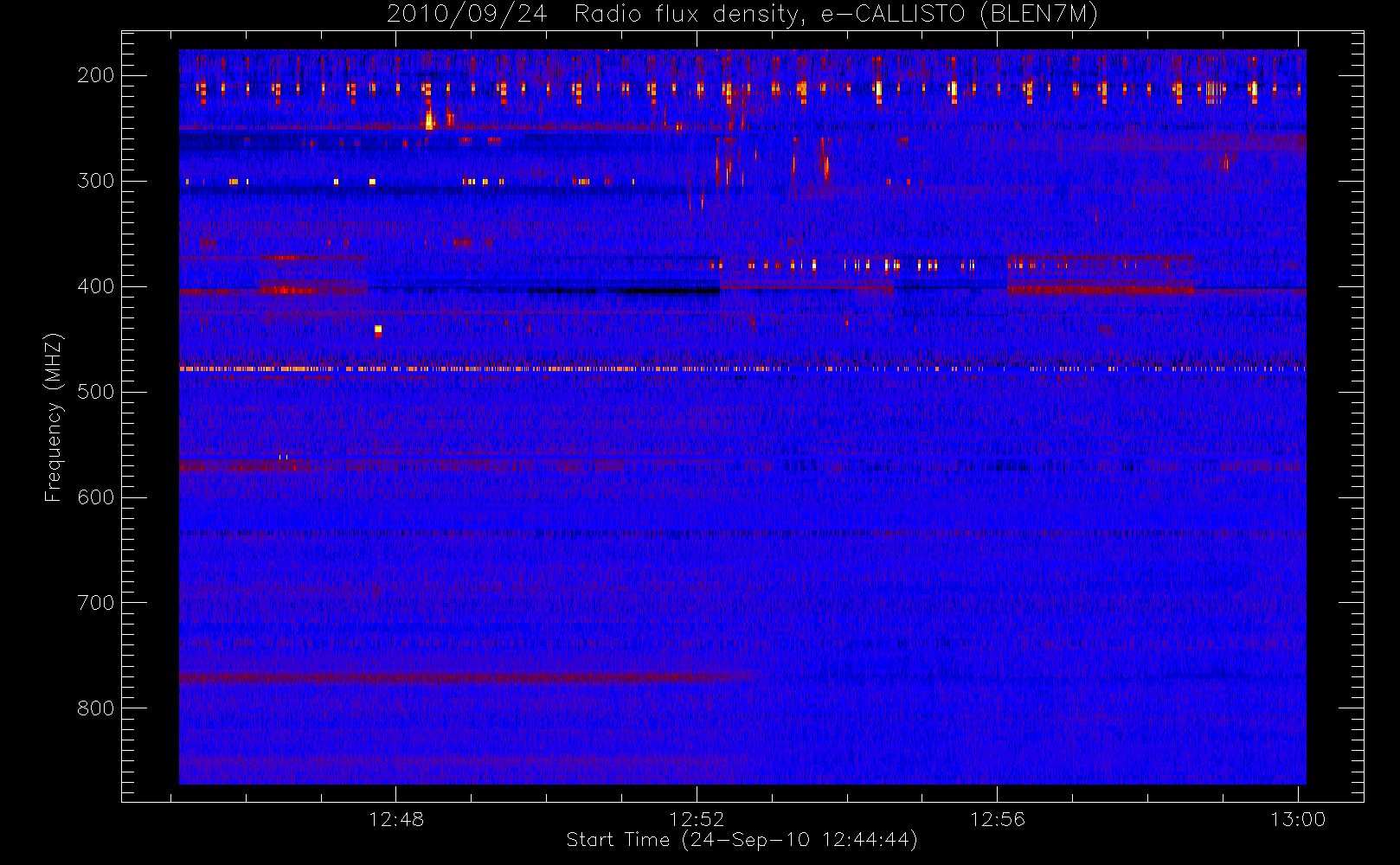Select the 800 frequency tick label
Screen dimensions: 1400x865
coord(96,708)
